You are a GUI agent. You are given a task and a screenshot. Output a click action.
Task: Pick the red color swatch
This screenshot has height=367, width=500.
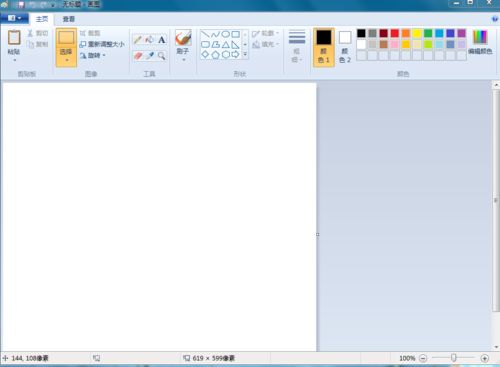click(395, 33)
